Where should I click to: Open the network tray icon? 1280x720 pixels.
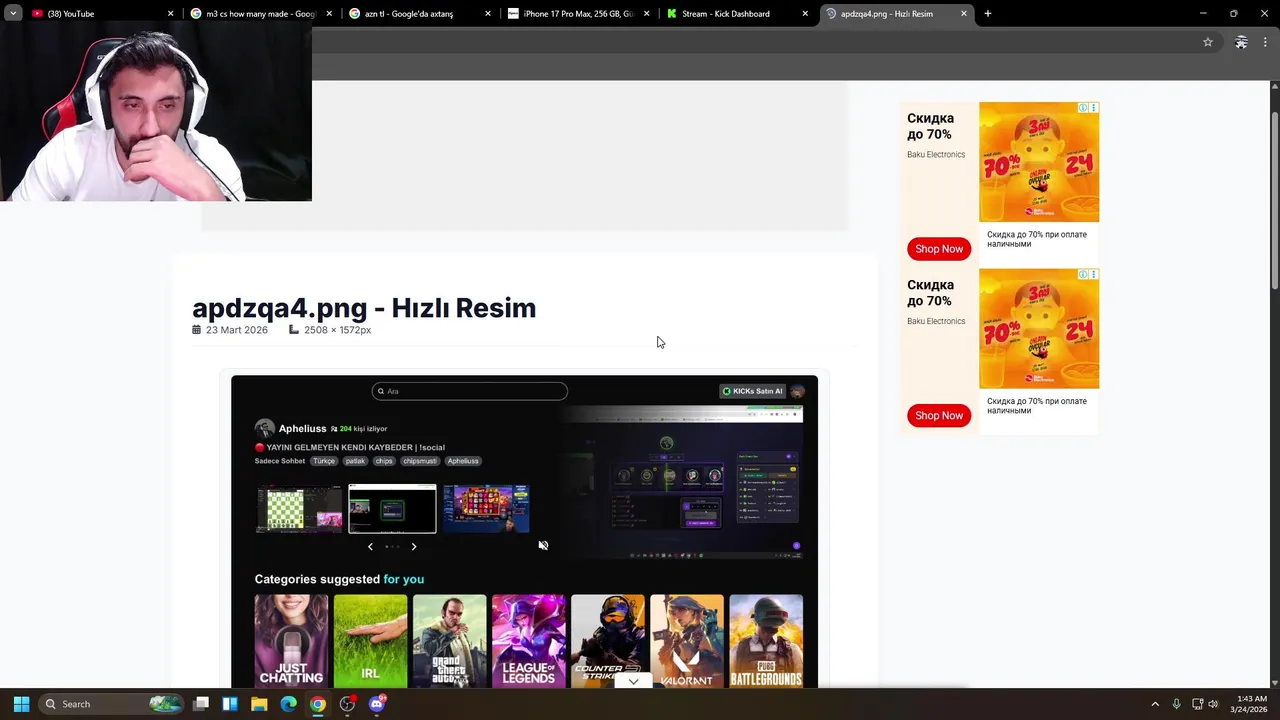(x=1197, y=704)
